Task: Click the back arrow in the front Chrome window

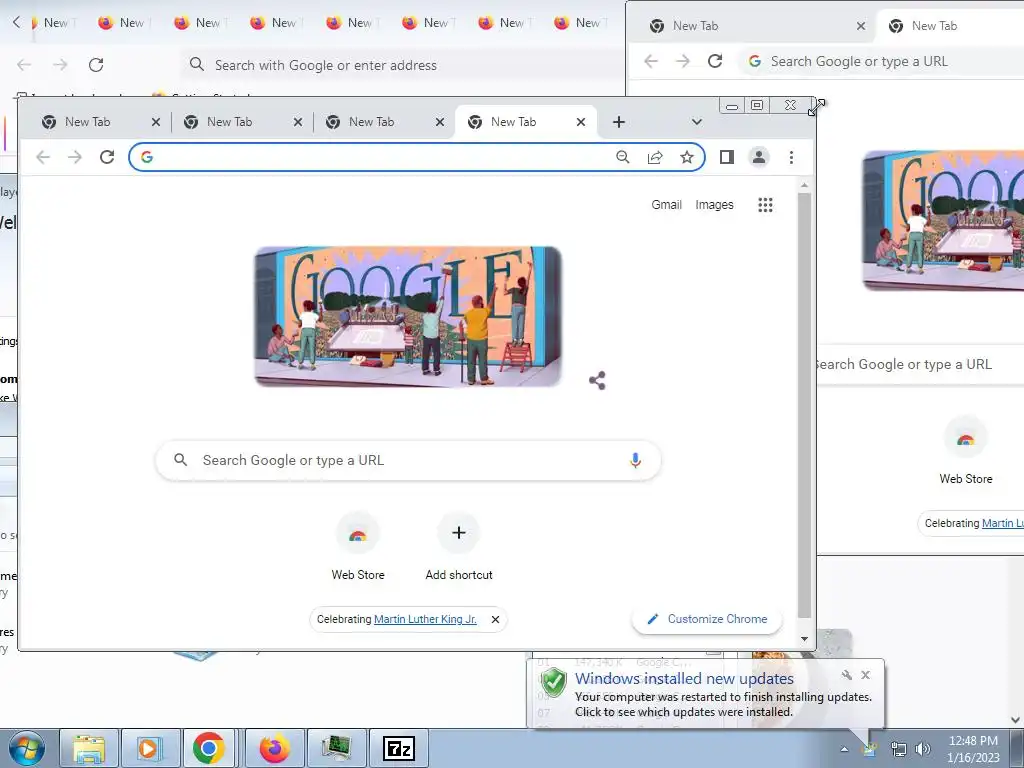Action: [43, 157]
